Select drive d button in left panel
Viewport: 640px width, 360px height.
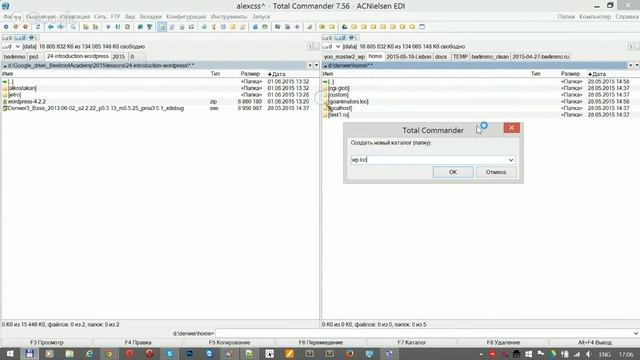coord(20,38)
